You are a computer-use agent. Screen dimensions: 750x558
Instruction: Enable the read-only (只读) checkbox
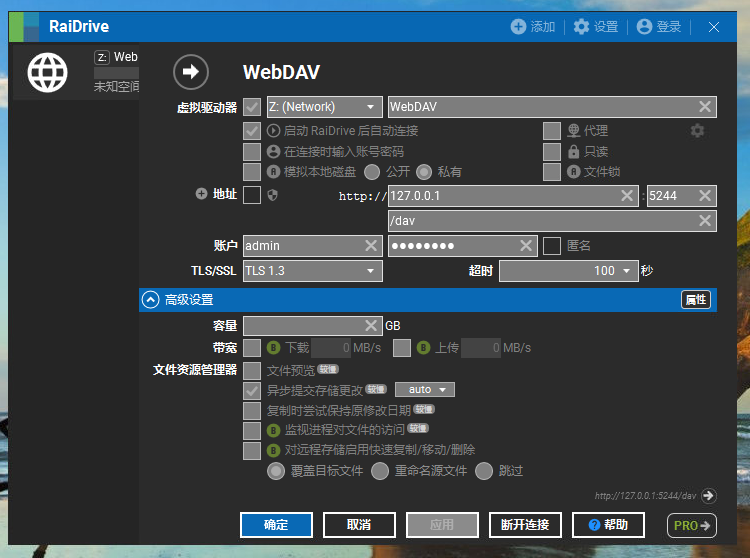551,152
